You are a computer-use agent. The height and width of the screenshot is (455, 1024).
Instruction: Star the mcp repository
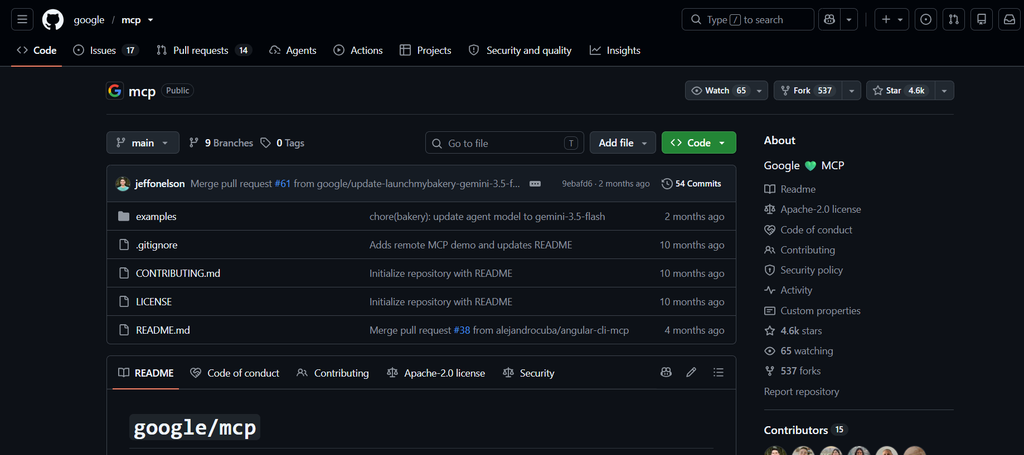(x=901, y=91)
